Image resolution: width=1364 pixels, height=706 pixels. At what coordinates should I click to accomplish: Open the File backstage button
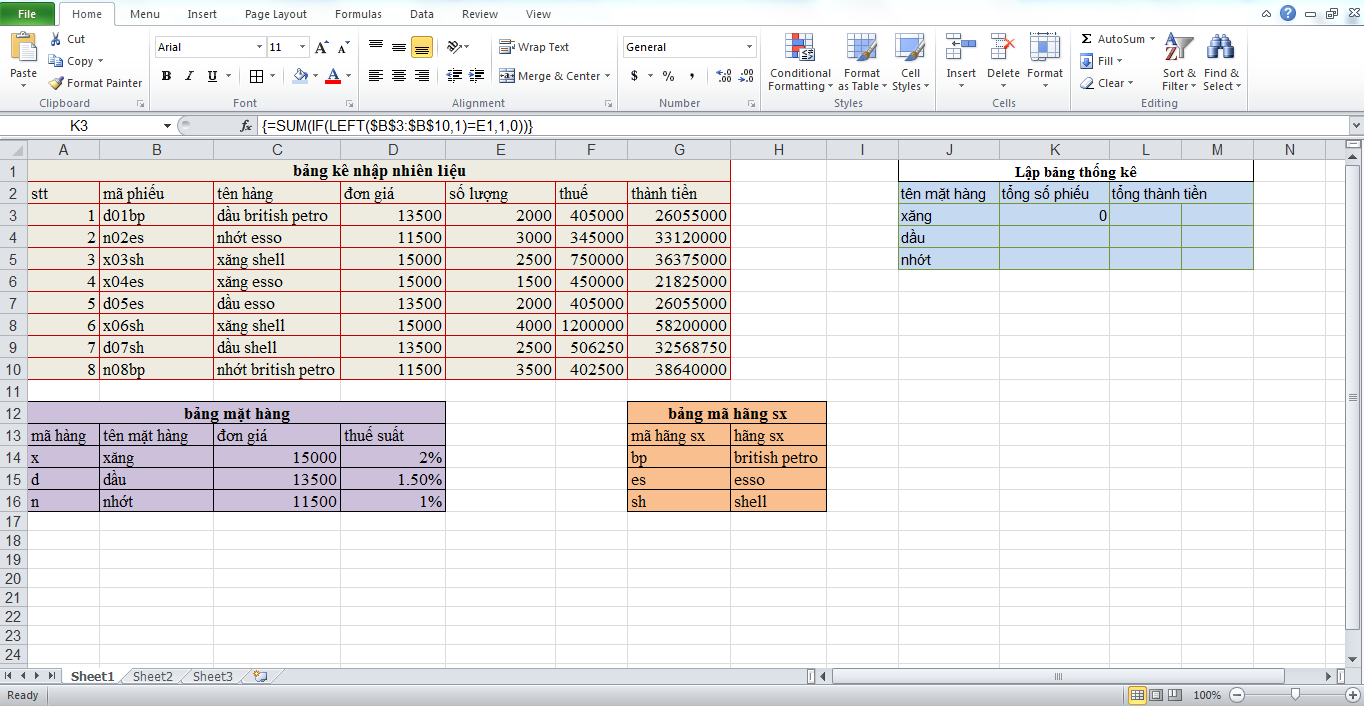pos(27,14)
